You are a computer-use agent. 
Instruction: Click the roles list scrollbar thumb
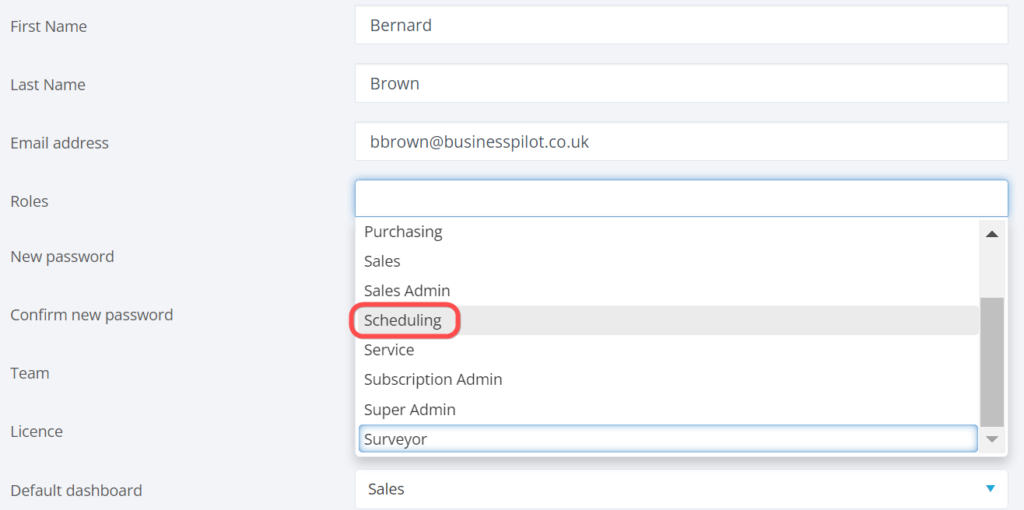(x=992, y=360)
